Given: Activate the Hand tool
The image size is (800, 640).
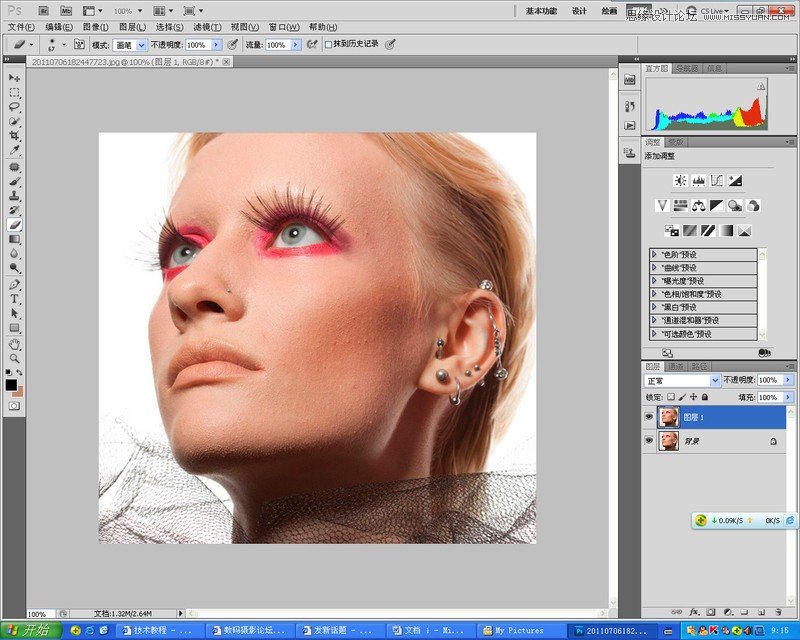Looking at the screenshot, I should (15, 344).
